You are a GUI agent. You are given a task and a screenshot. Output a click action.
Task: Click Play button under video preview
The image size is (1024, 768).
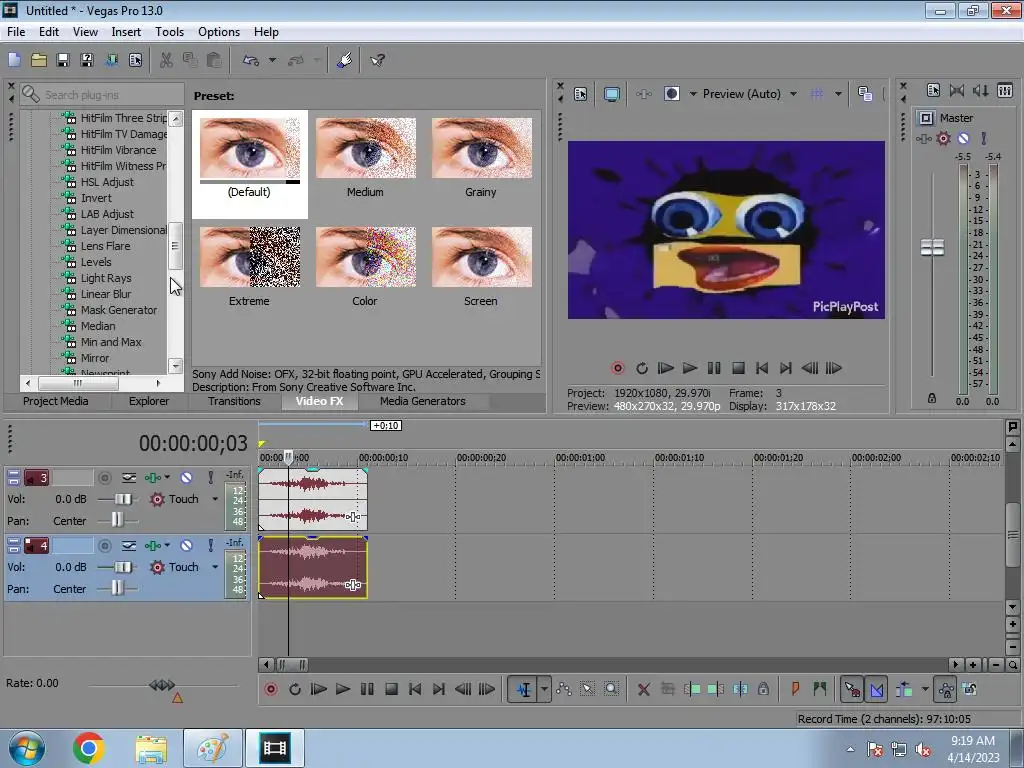click(x=690, y=368)
